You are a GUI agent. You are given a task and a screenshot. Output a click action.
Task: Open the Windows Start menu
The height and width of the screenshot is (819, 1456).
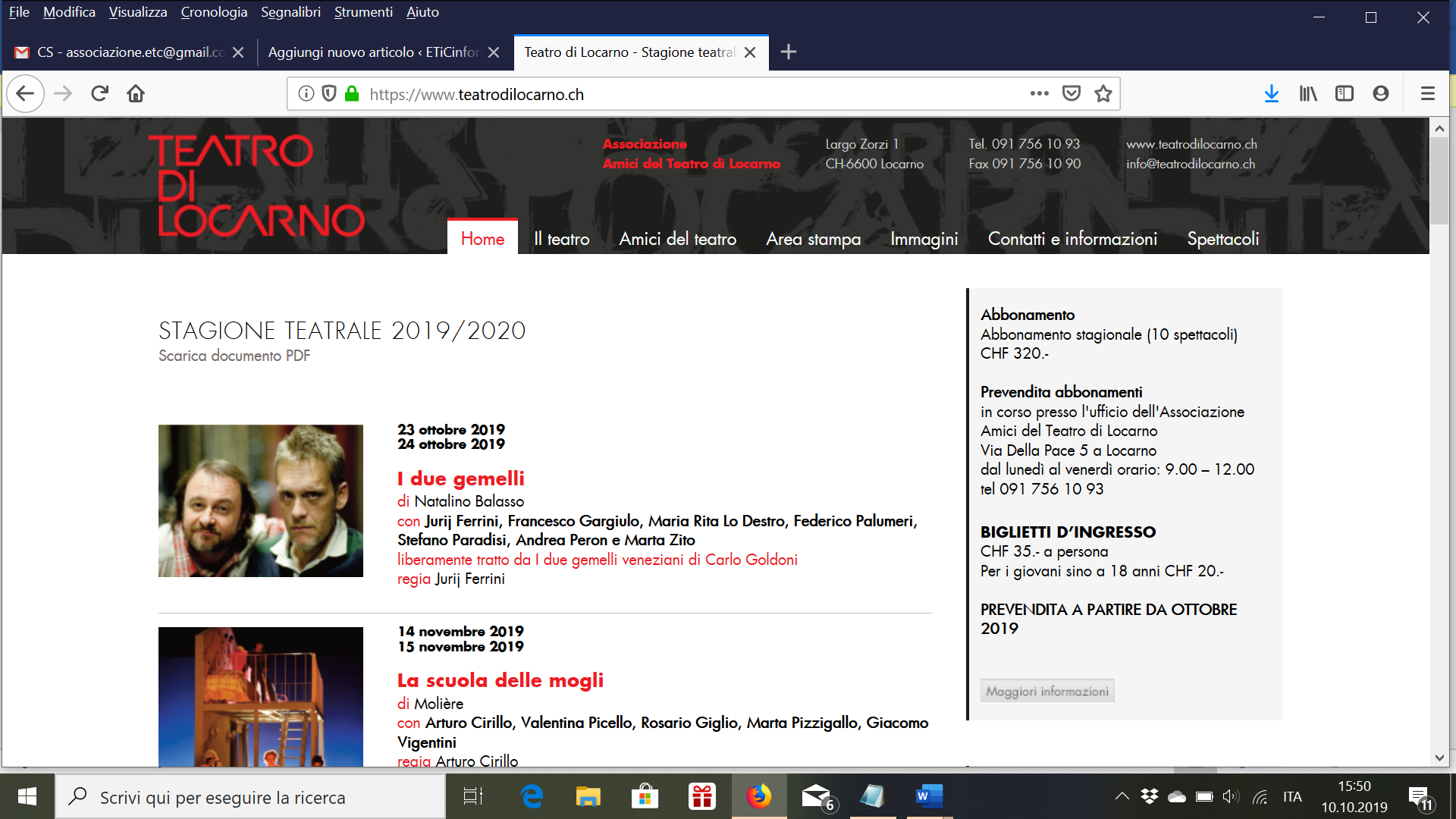[x=27, y=796]
